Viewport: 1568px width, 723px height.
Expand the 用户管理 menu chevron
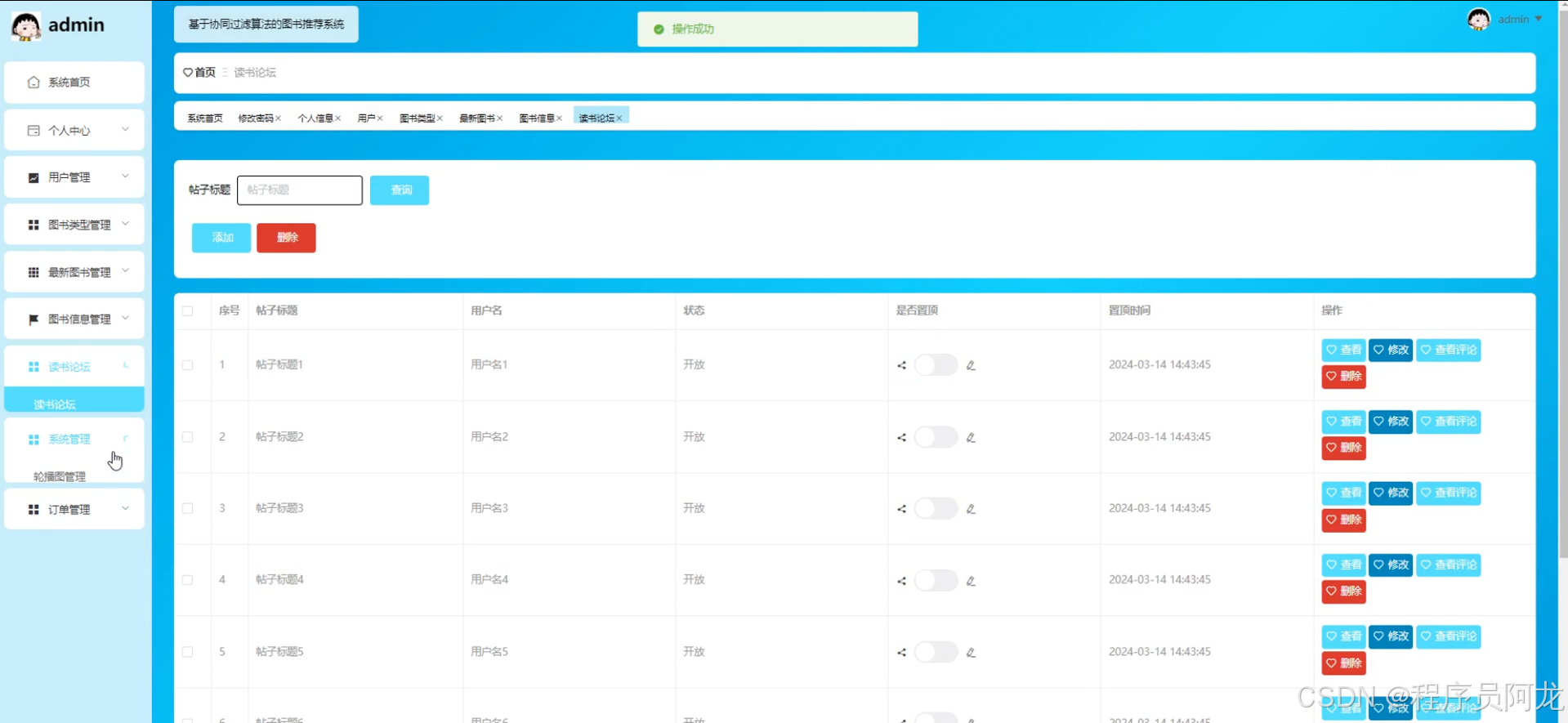[x=125, y=176]
